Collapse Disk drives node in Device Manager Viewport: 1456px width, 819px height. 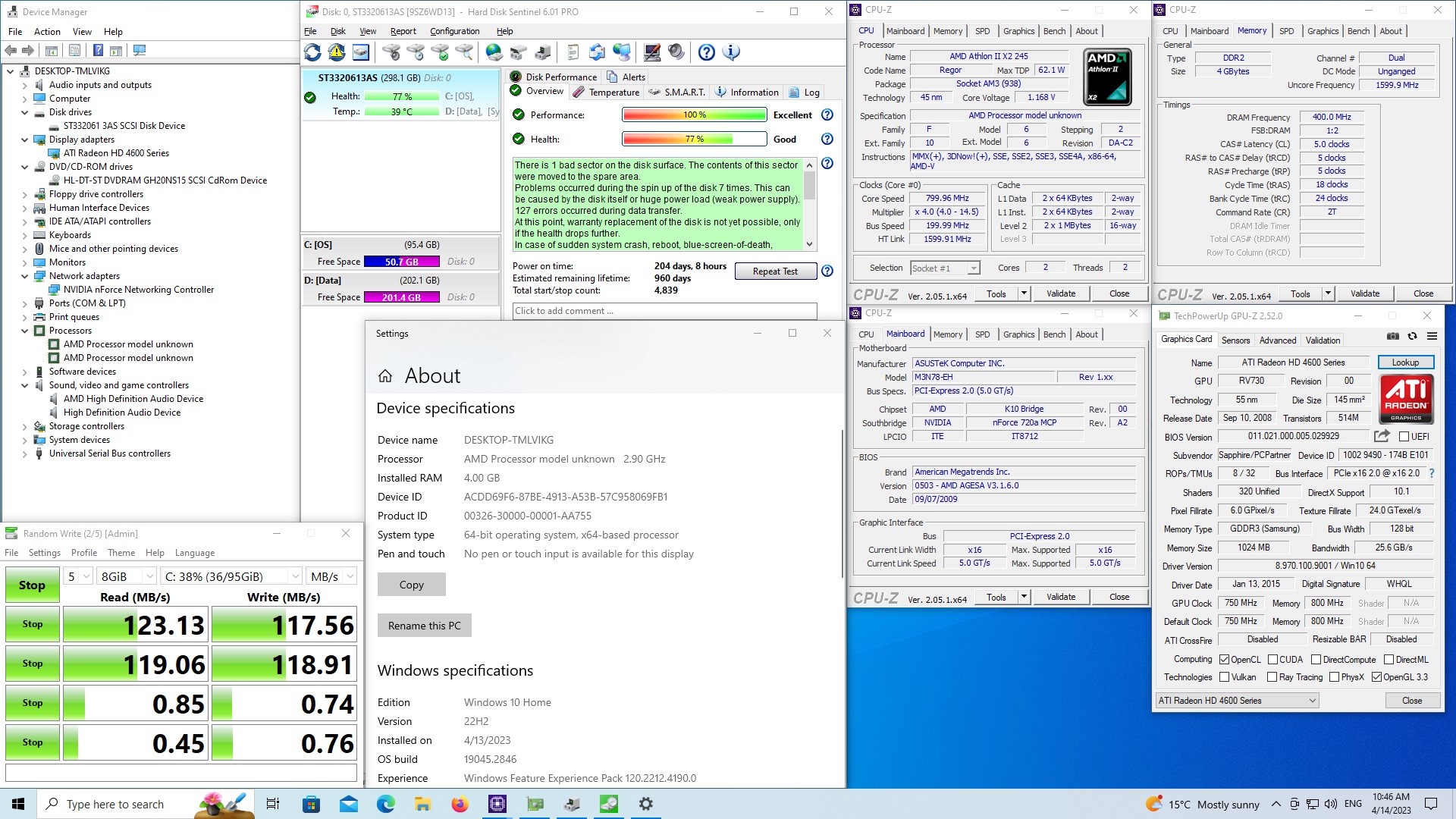click(x=25, y=112)
